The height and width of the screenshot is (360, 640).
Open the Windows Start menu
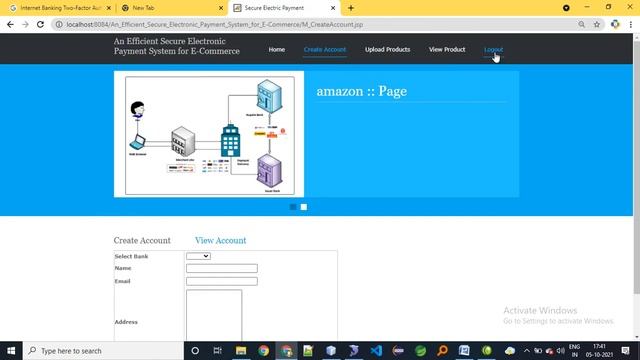click(11, 351)
